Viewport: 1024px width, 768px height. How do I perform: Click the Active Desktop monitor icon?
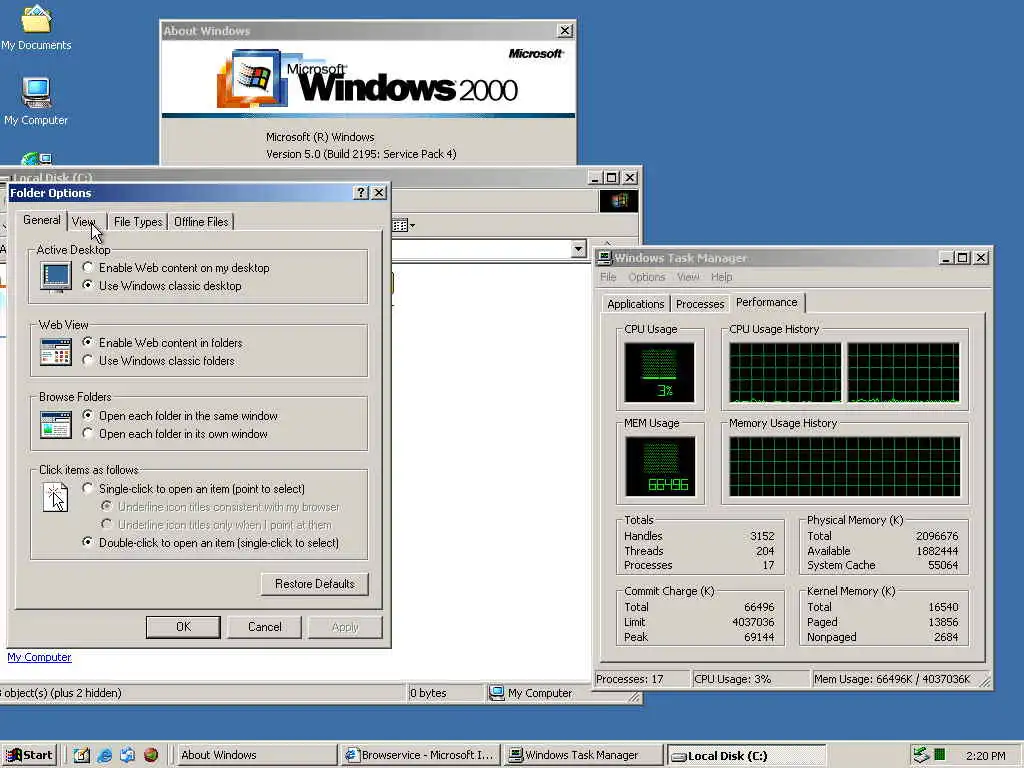tap(56, 277)
